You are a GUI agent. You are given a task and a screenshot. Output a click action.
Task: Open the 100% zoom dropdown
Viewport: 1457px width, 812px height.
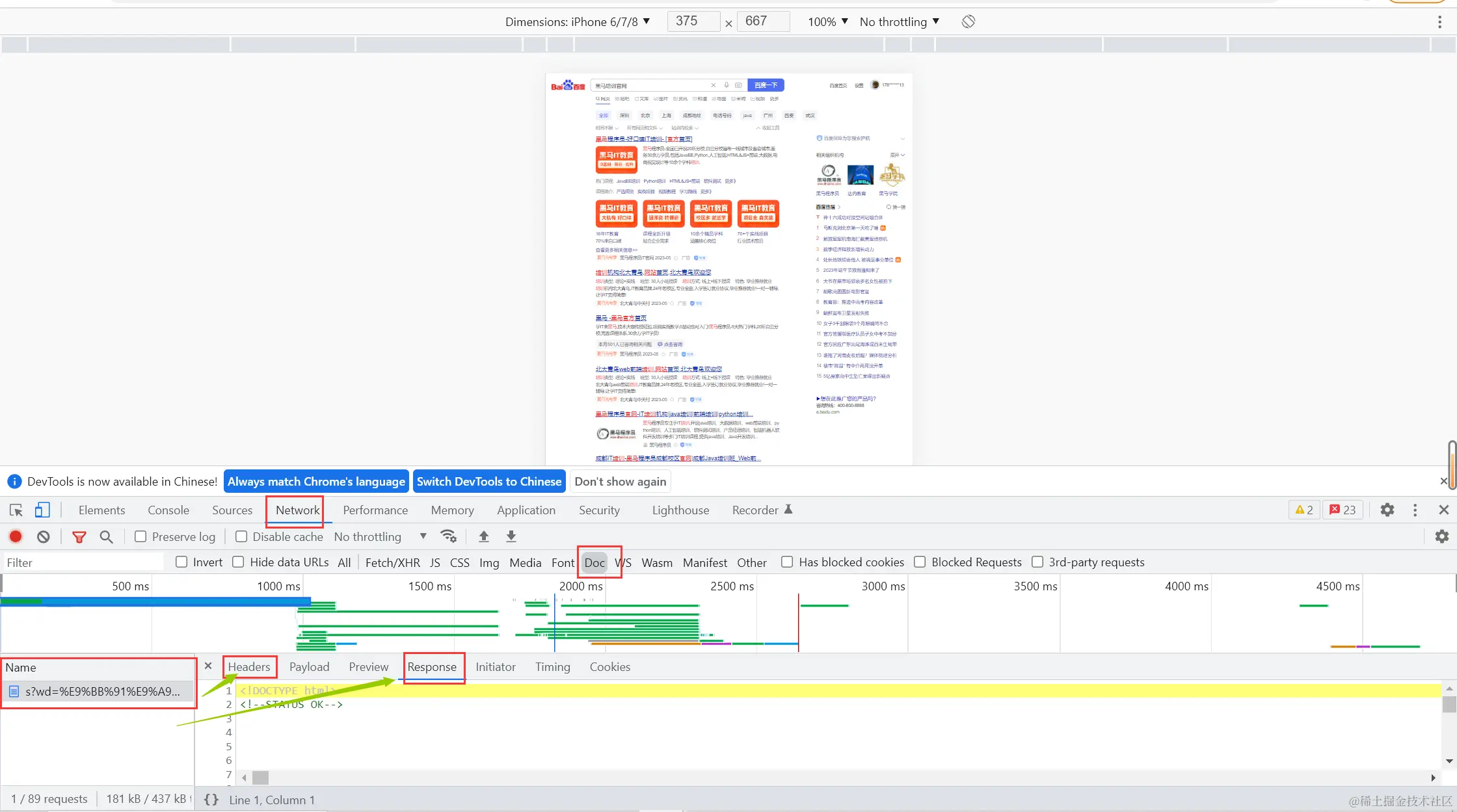pyautogui.click(x=828, y=21)
